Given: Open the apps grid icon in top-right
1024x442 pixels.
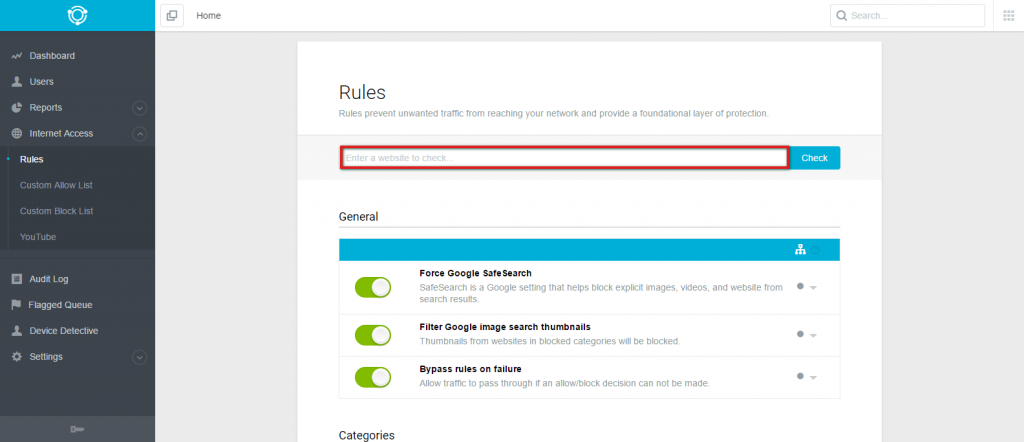Looking at the screenshot, I should [x=1008, y=16].
